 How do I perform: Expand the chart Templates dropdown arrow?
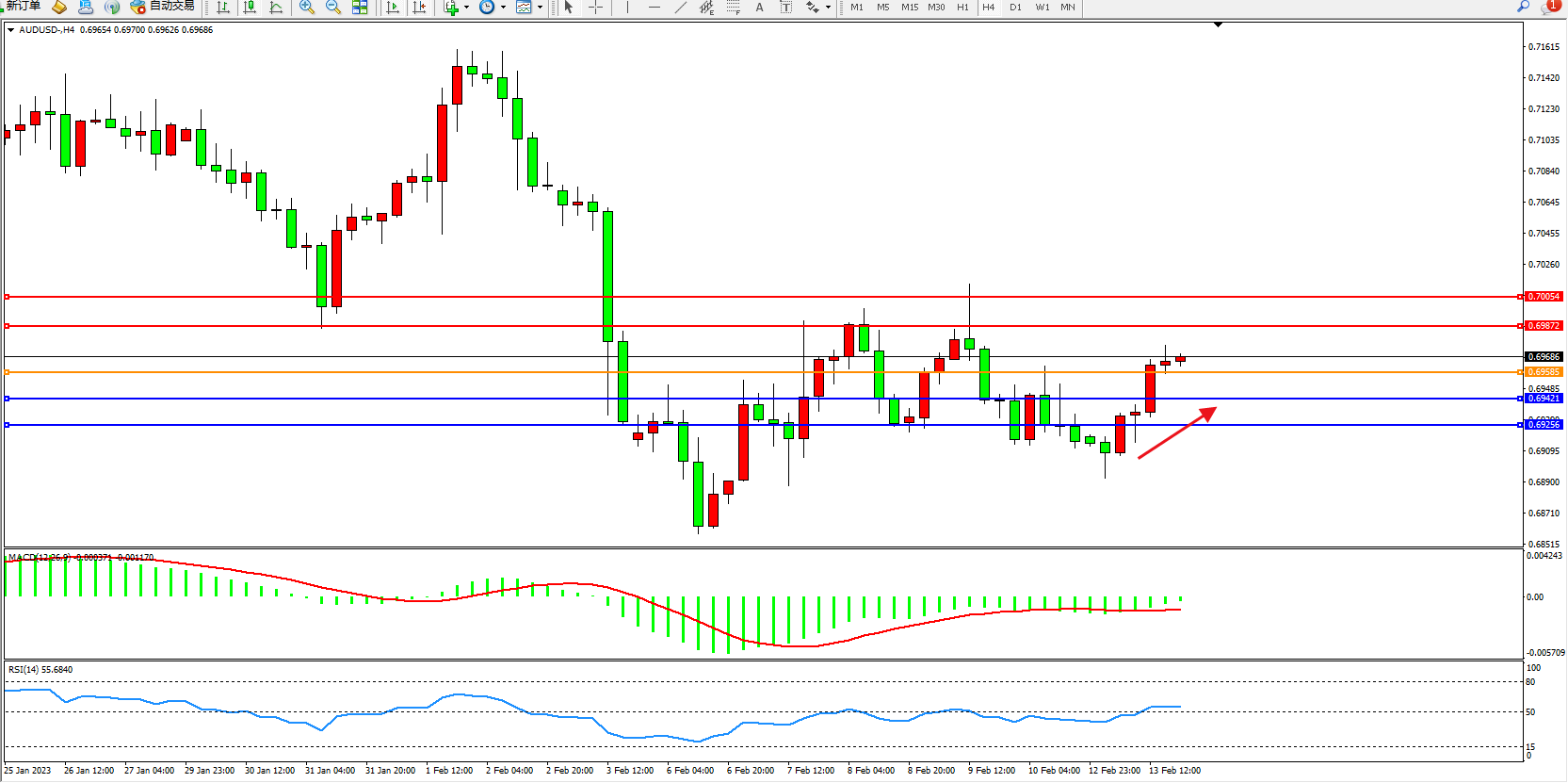tap(540, 8)
